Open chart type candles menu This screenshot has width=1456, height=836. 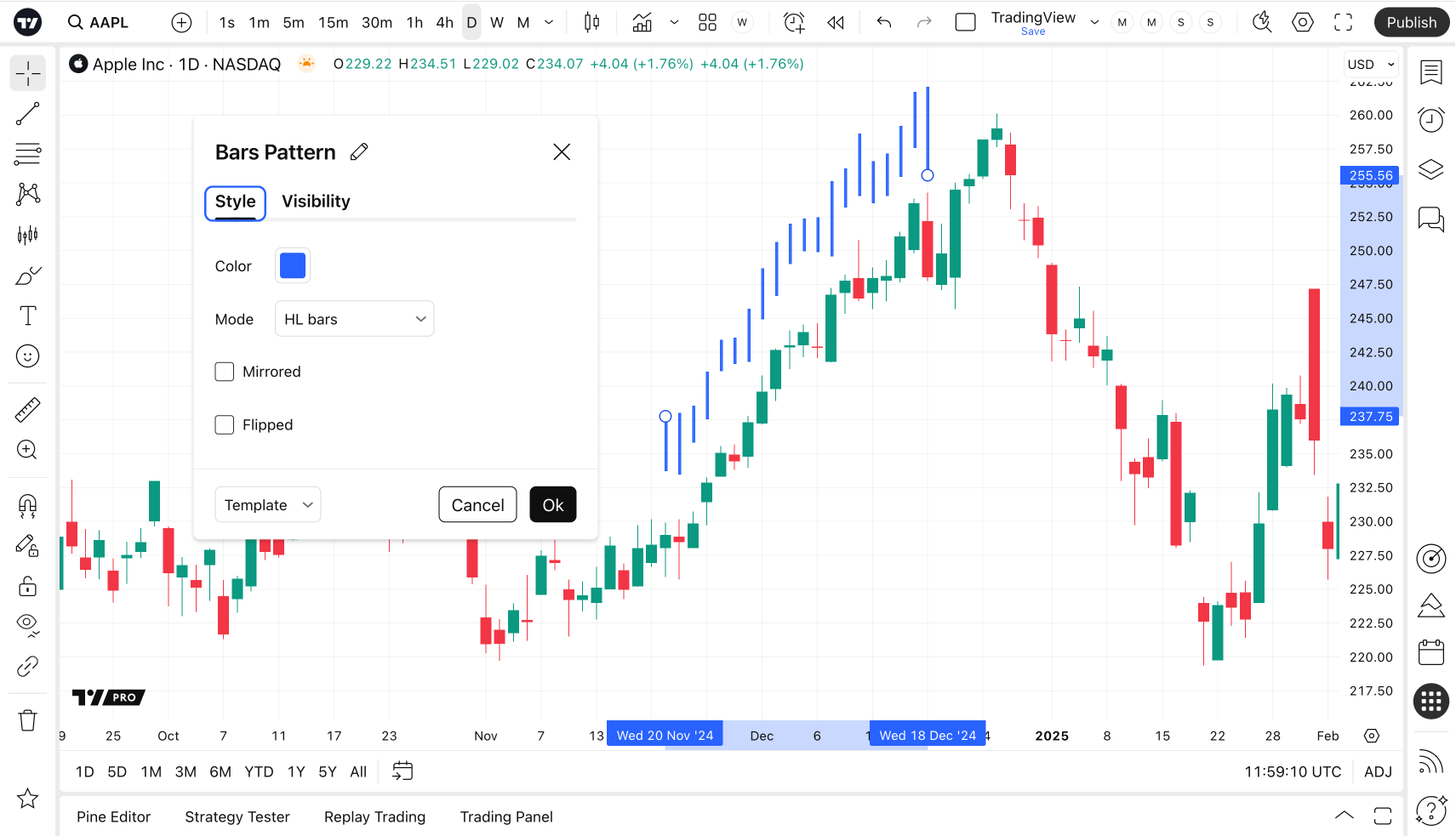click(x=592, y=22)
